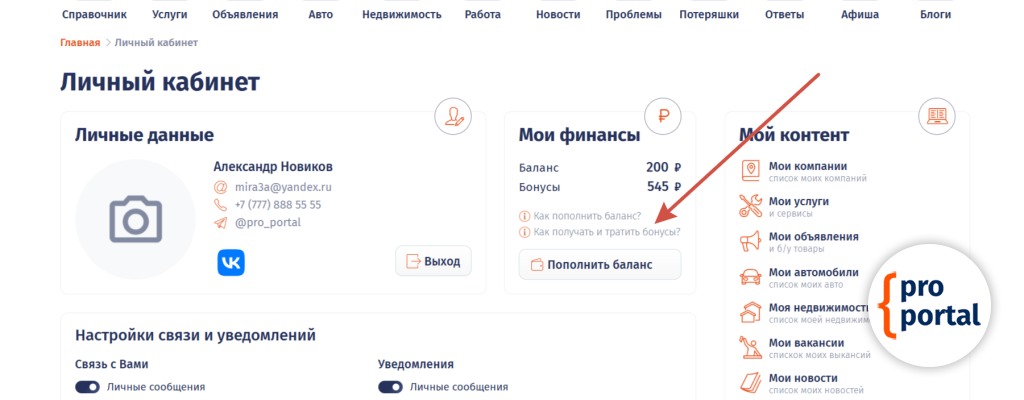Open Мои компании map pin icon

click(x=750, y=172)
